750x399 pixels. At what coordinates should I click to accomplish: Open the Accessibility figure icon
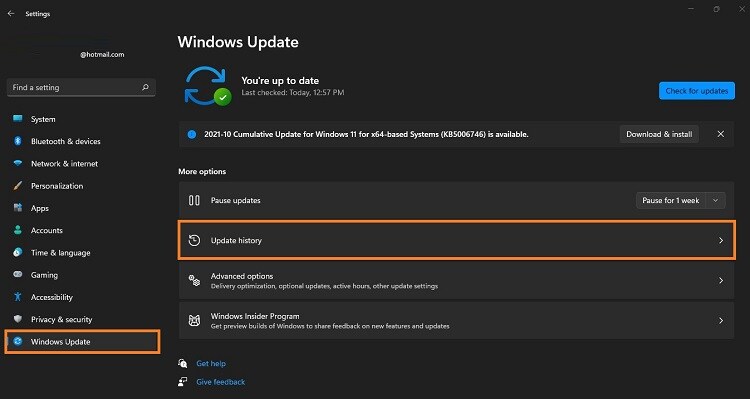(x=18, y=297)
